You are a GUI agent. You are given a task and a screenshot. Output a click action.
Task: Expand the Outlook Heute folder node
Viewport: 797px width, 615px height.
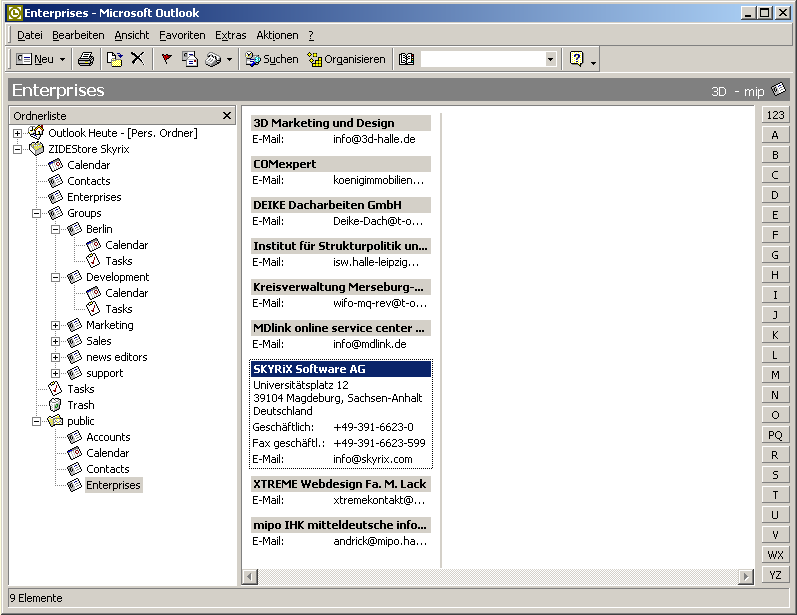coord(17,133)
